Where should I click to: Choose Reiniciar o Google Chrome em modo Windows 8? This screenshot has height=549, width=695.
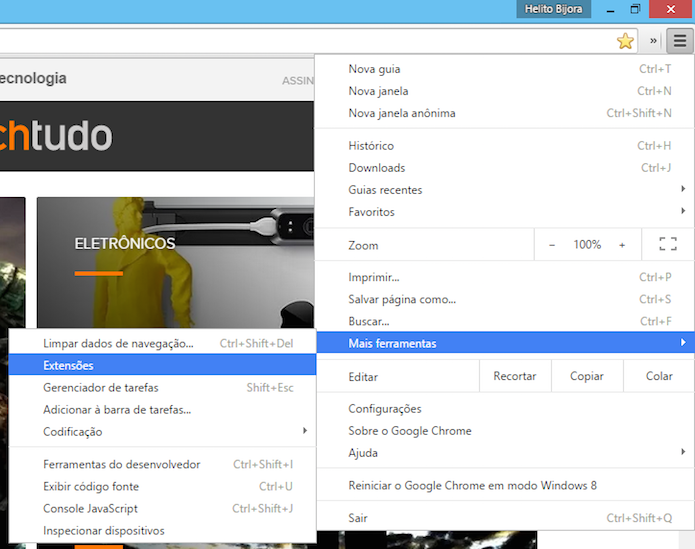coord(504,486)
